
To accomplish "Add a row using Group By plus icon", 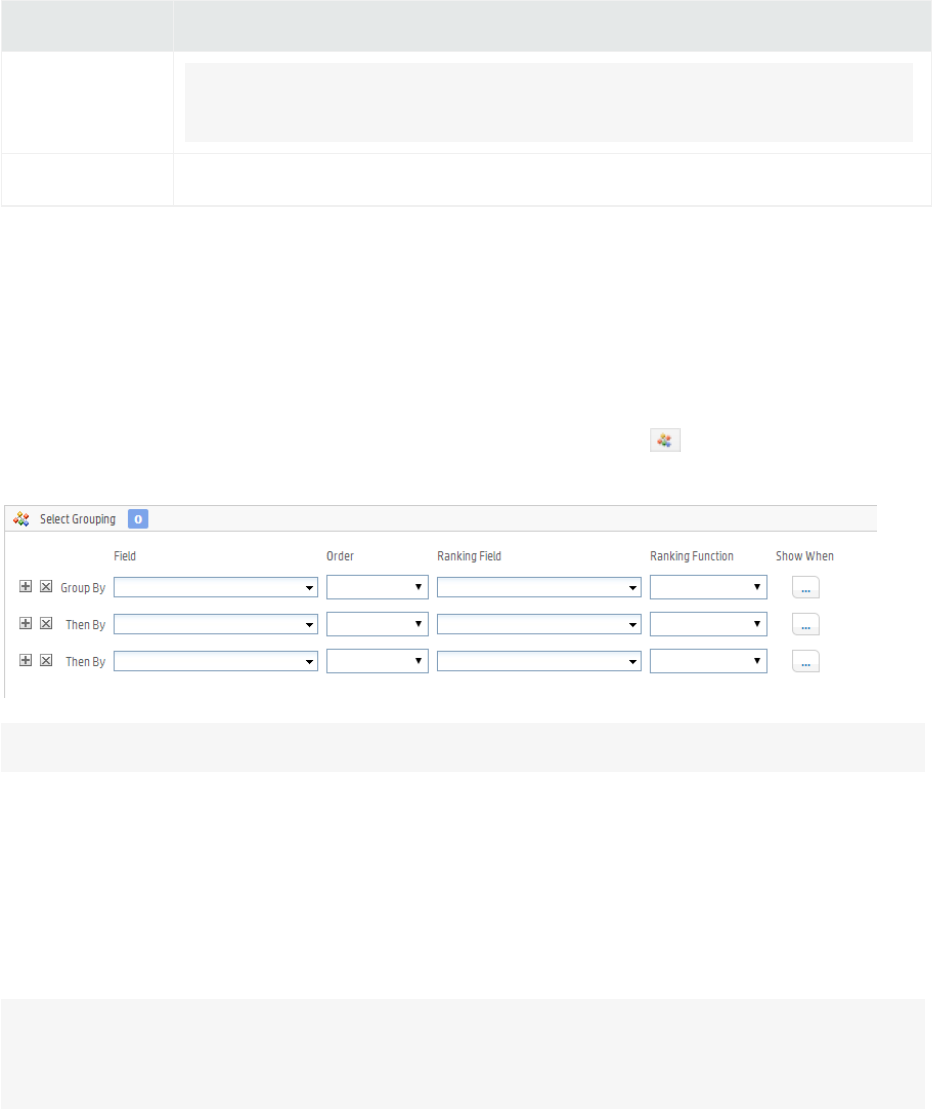I will pyautogui.click(x=26, y=588).
